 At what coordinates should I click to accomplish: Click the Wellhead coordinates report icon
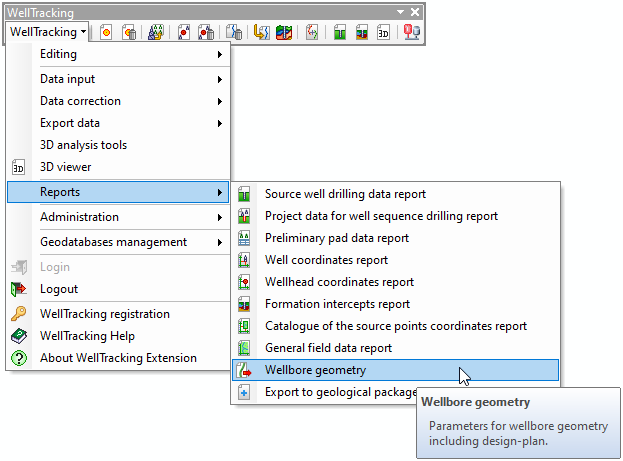click(x=244, y=282)
